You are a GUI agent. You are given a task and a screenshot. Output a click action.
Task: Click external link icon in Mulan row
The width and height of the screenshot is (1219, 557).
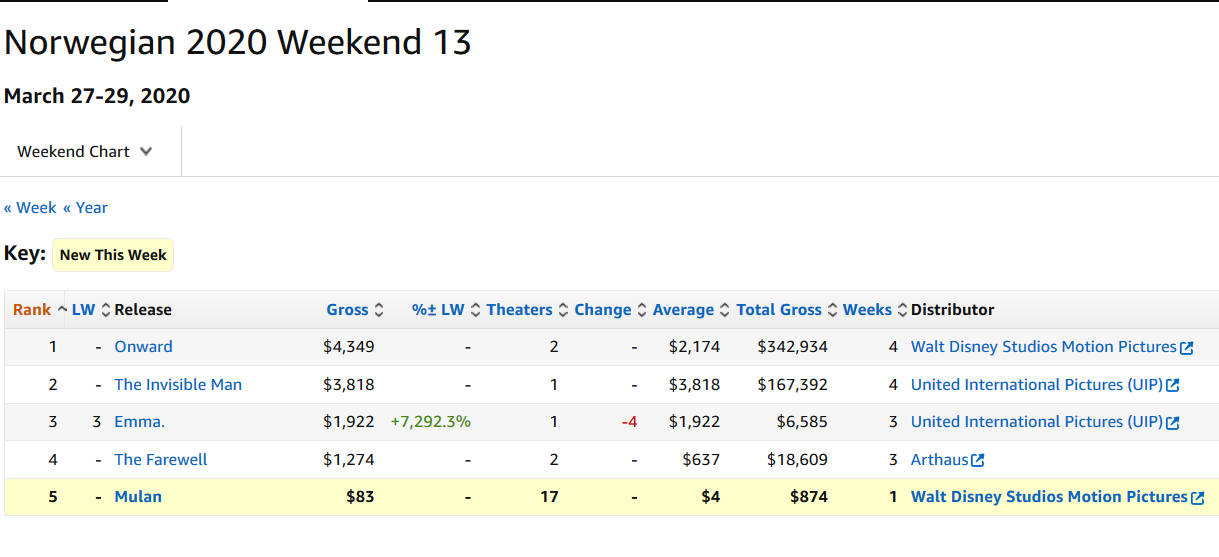tap(1197, 498)
